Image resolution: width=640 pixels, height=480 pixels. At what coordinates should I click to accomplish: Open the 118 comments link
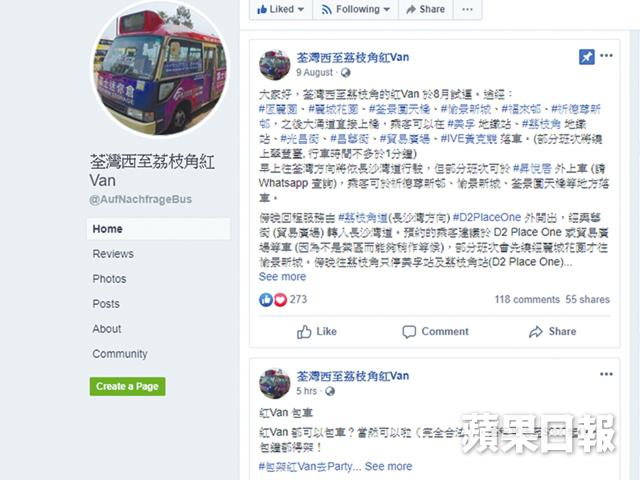tap(527, 299)
